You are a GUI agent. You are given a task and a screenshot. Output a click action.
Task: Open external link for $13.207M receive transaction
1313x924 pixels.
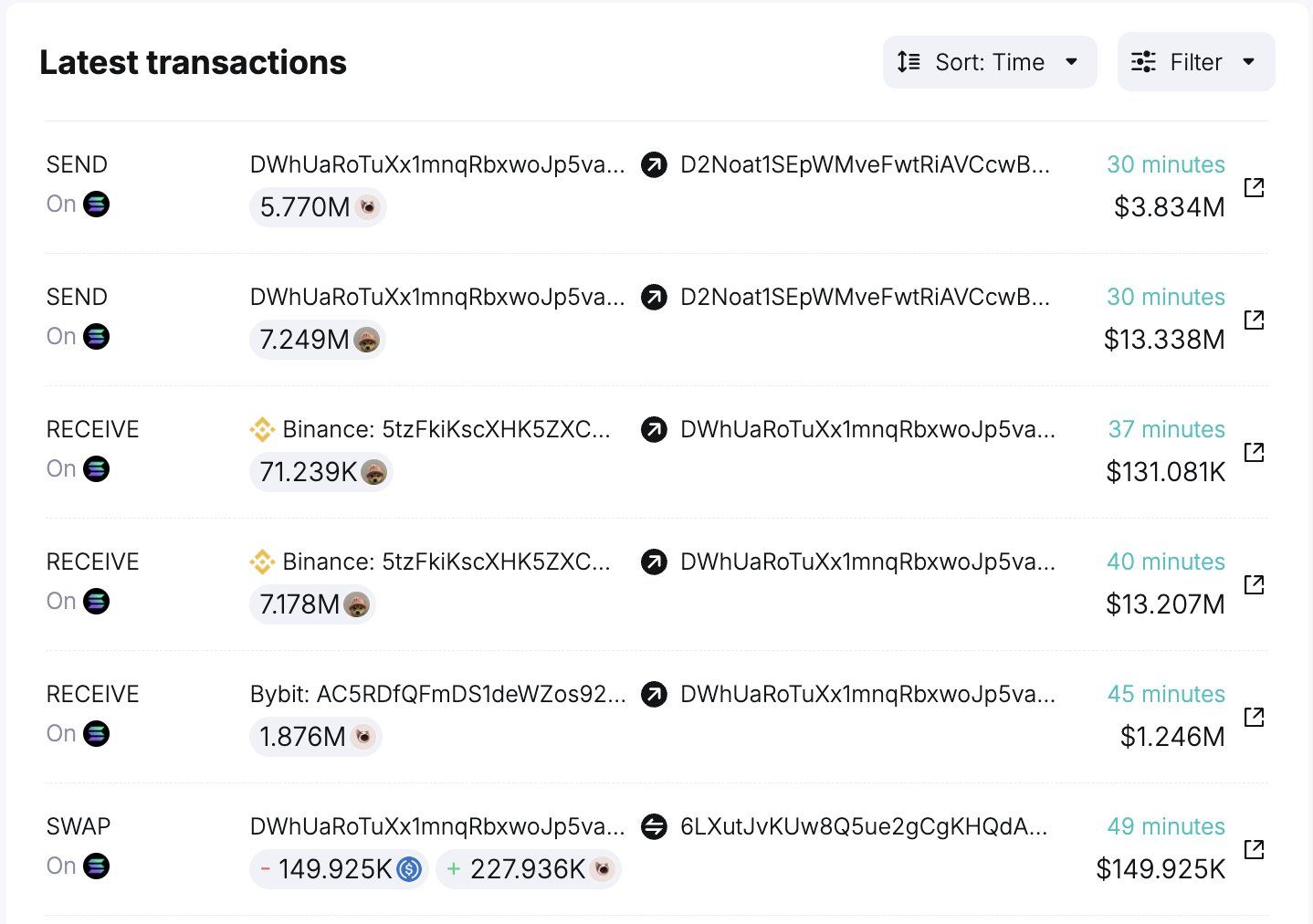click(x=1255, y=584)
